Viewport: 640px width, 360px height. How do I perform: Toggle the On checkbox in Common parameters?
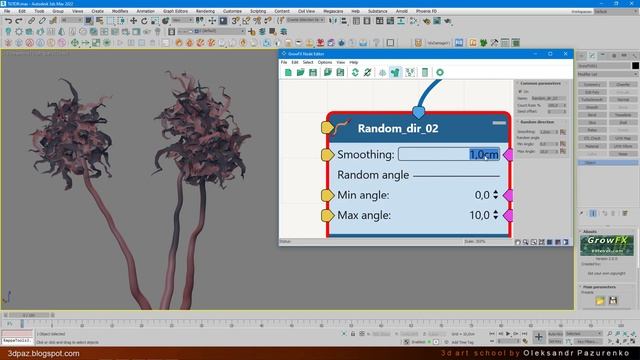520,91
